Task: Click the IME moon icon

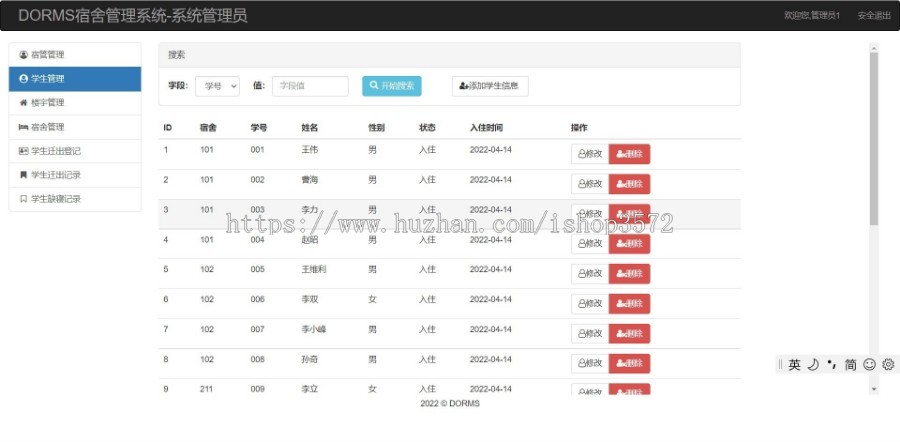Action: (813, 365)
